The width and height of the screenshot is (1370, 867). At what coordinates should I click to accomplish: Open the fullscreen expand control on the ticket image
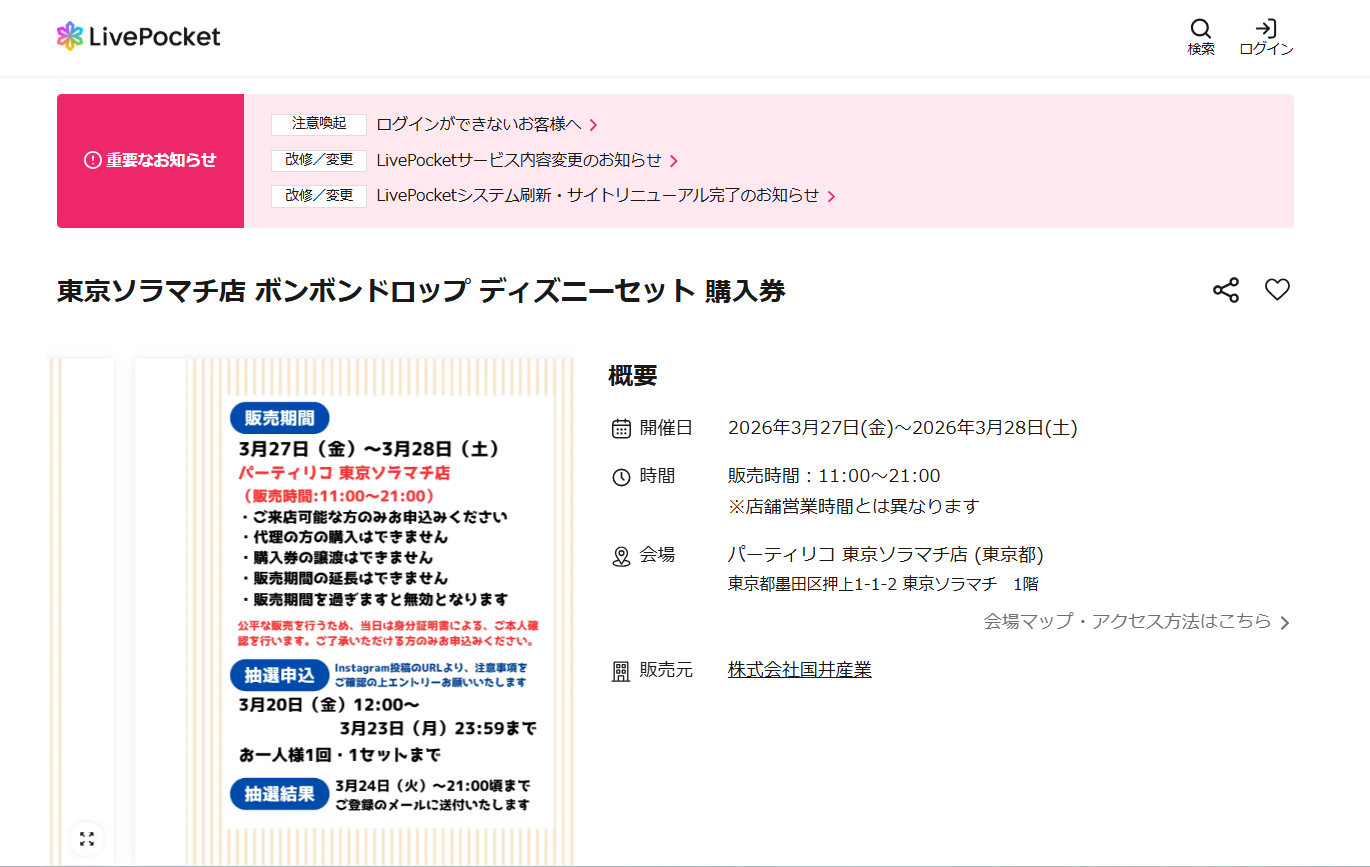(x=86, y=839)
